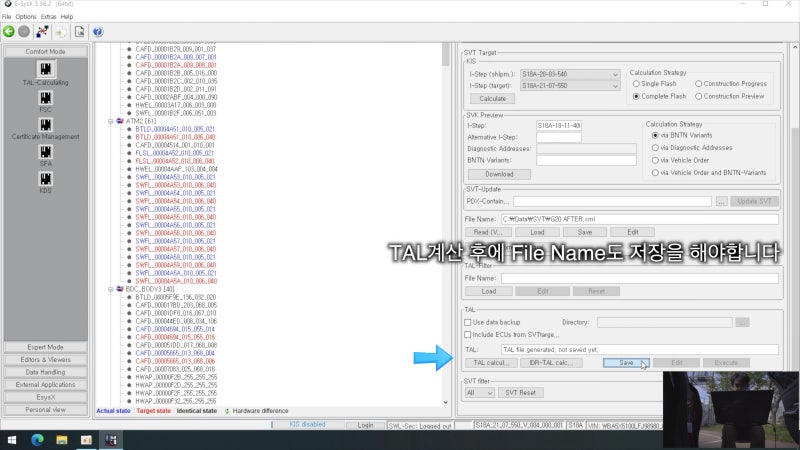
Task: Enable Use data backup checkbox
Action: tap(467, 322)
